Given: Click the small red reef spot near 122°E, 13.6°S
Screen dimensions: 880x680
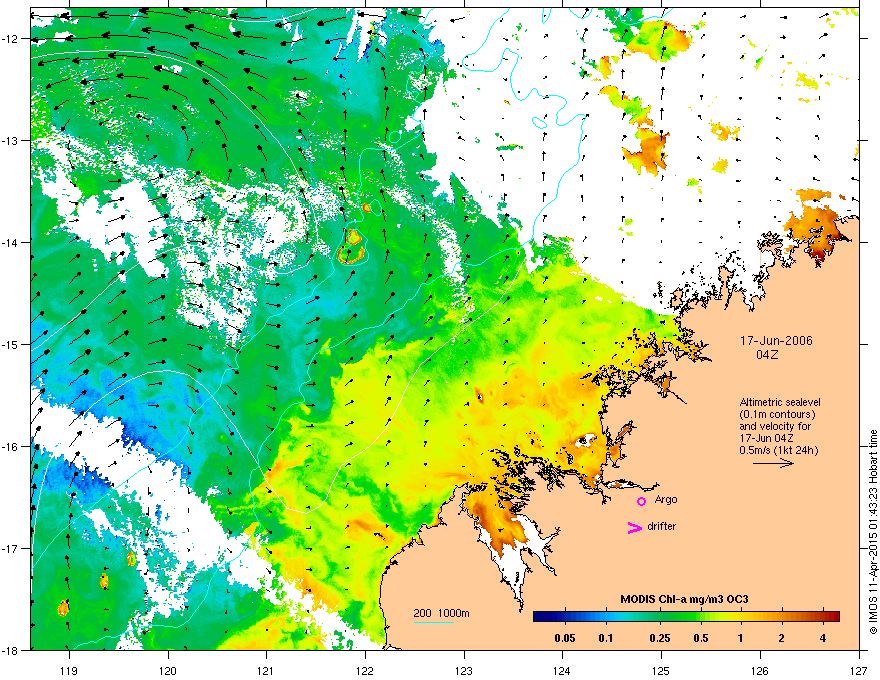Looking at the screenshot, I should click(366, 207).
